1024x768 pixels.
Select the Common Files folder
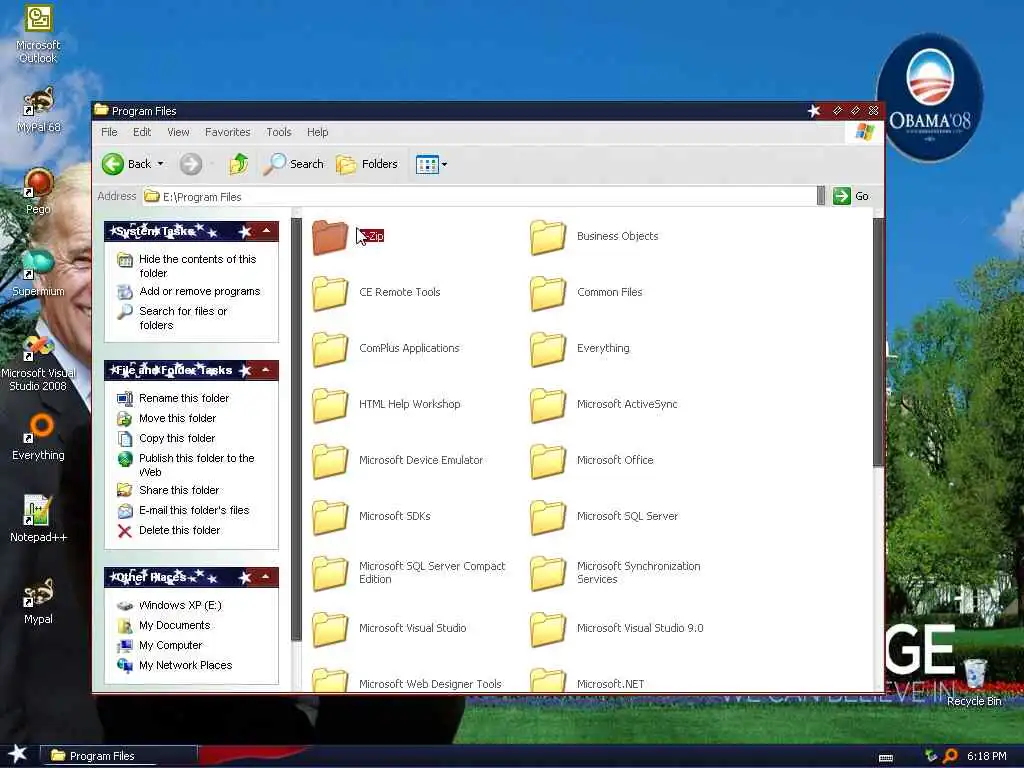click(587, 292)
